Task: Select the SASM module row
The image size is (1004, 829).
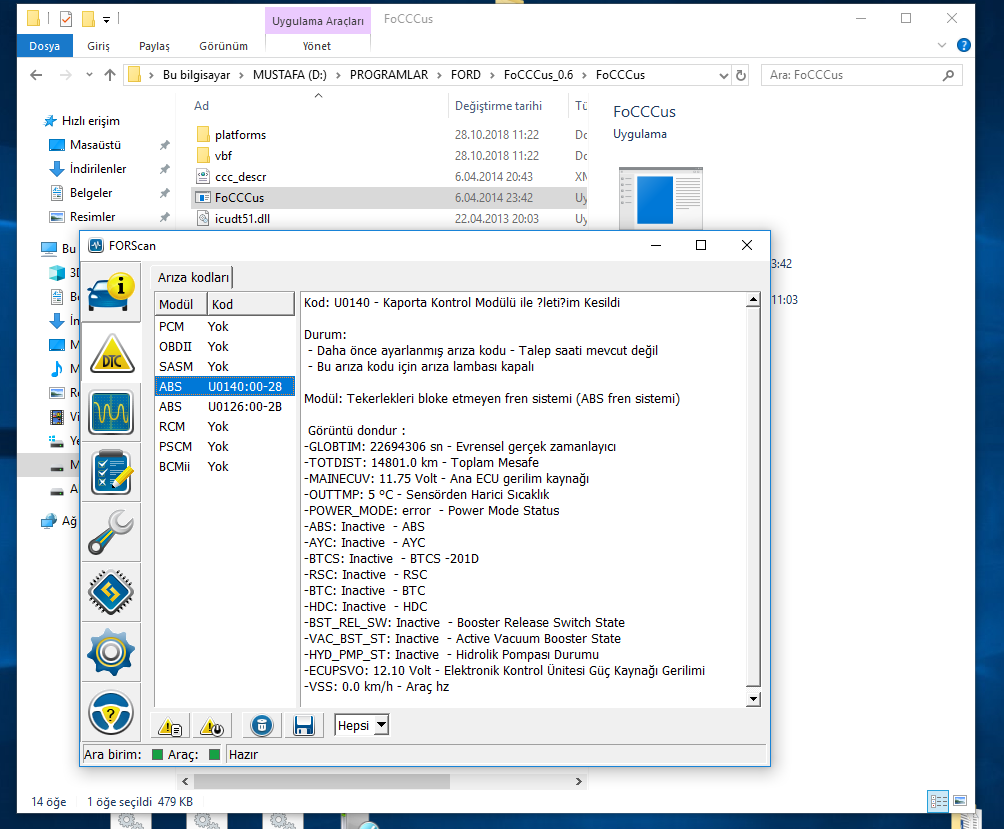Action: pos(224,366)
